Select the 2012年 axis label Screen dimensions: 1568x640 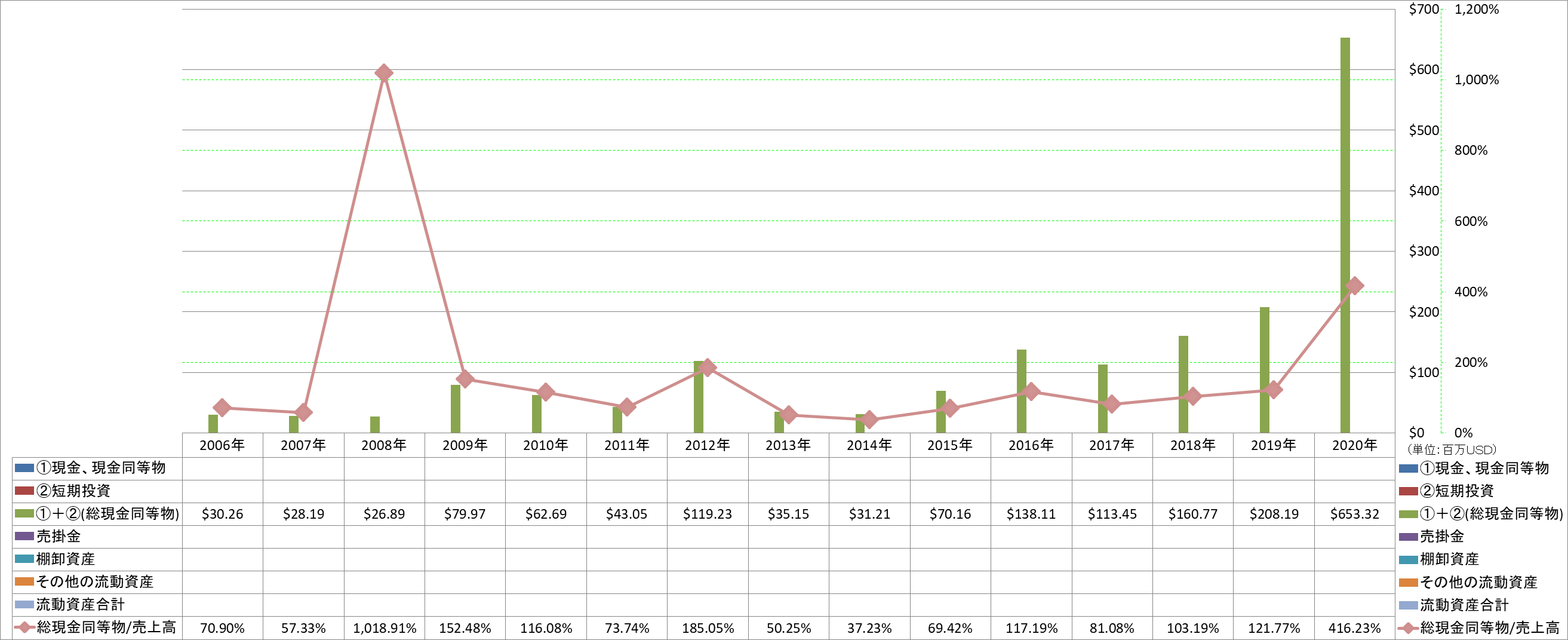(x=708, y=445)
